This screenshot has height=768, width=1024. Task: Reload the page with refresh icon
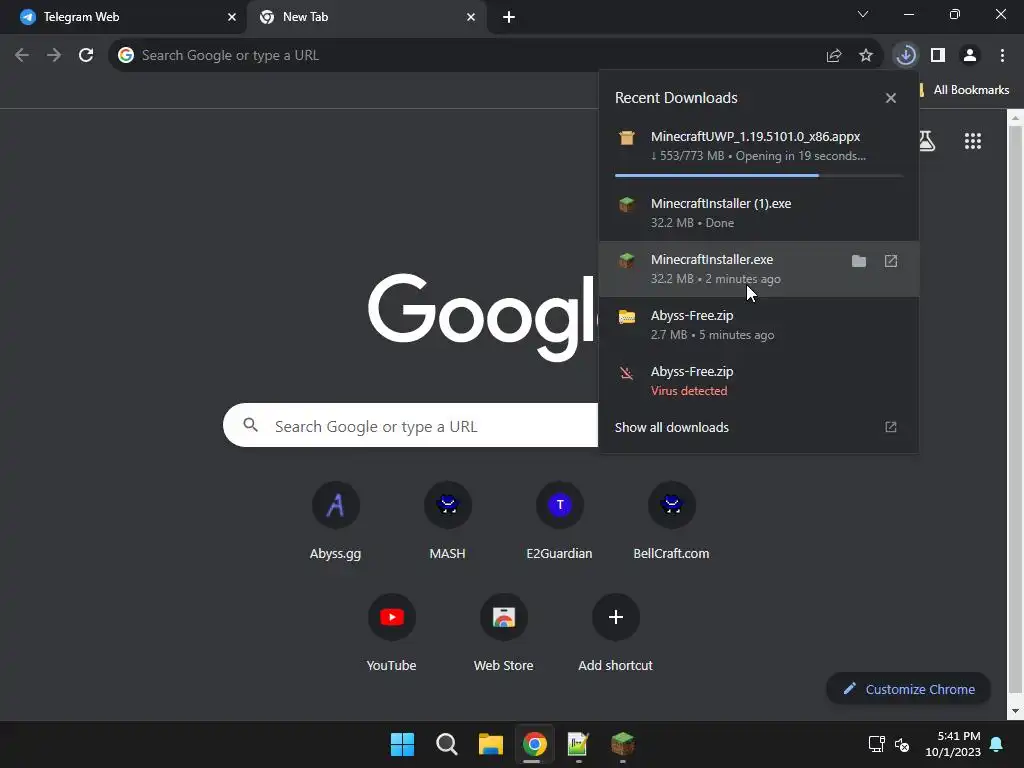pyautogui.click(x=86, y=56)
